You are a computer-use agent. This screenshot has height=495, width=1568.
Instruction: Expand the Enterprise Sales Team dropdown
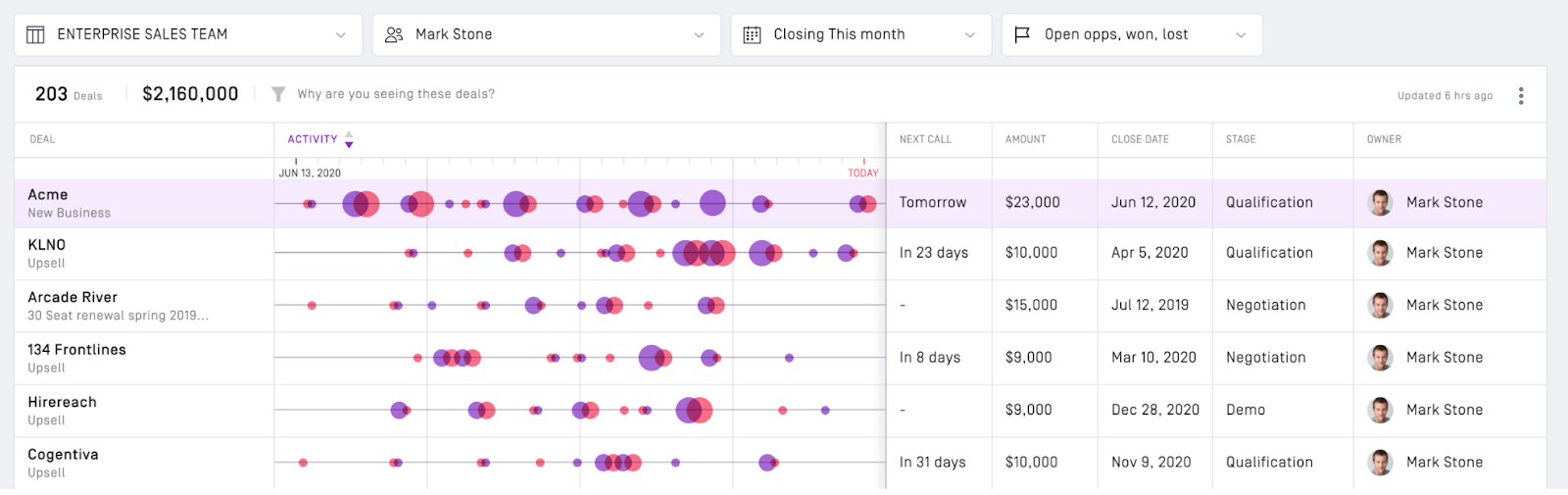(x=188, y=34)
